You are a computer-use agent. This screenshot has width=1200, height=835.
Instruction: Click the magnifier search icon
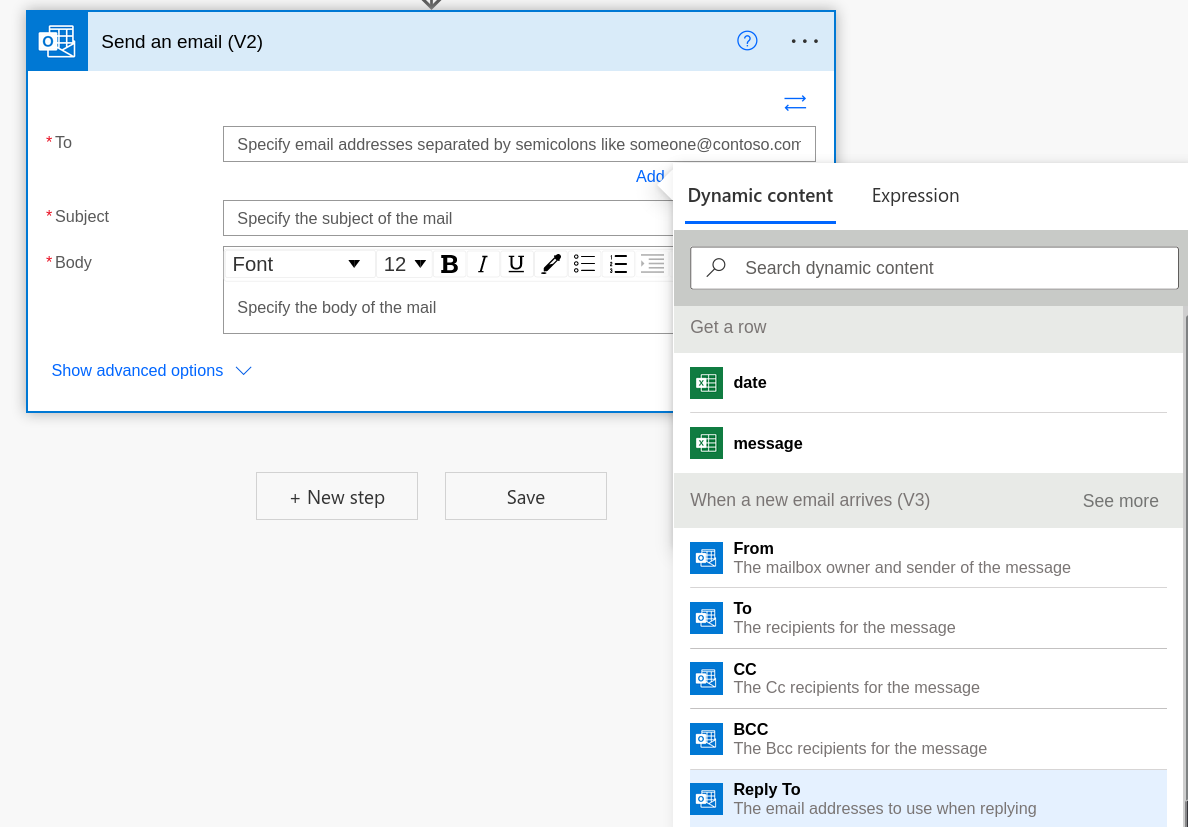(716, 268)
